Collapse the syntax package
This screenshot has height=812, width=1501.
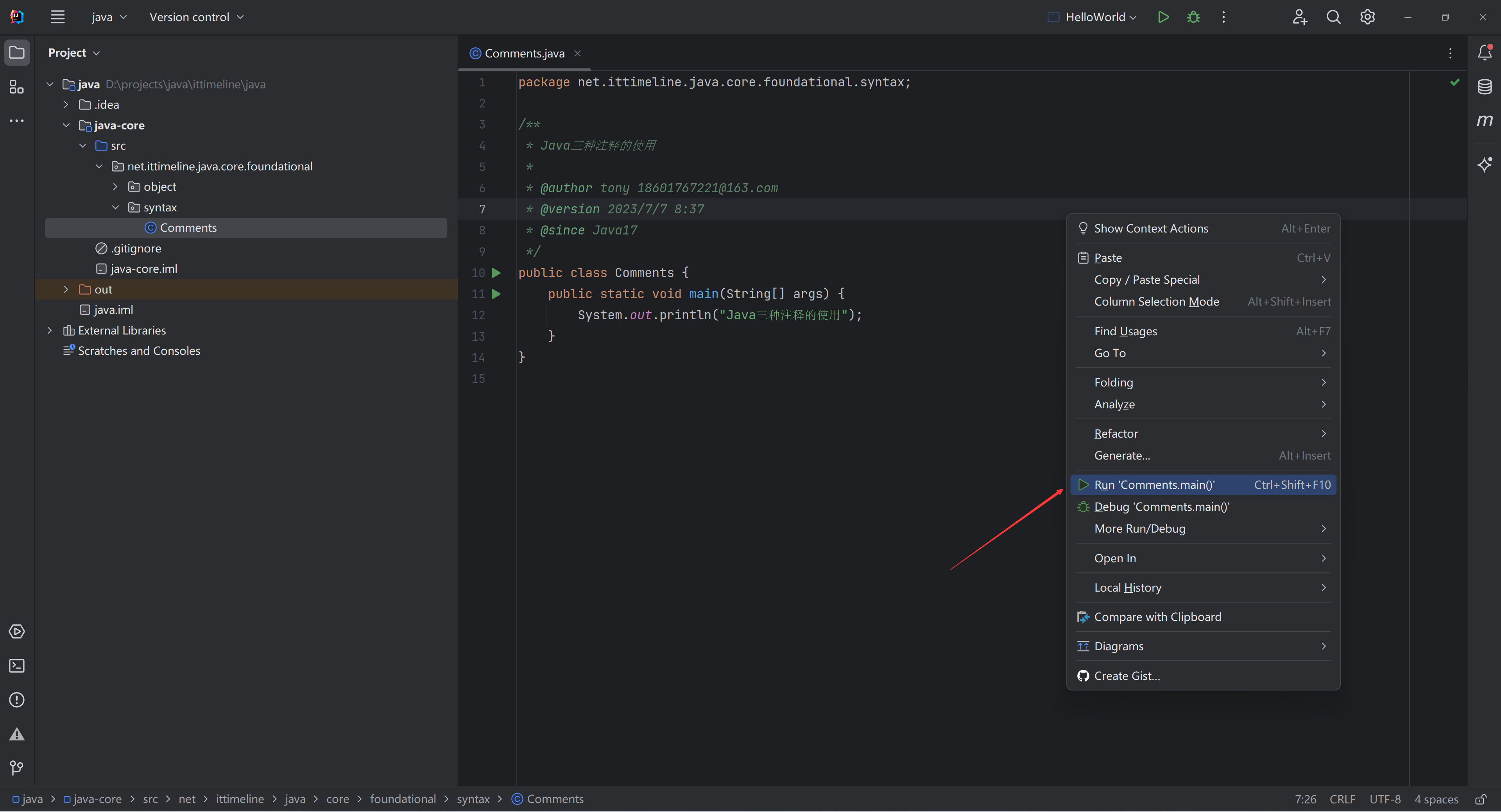click(x=115, y=207)
